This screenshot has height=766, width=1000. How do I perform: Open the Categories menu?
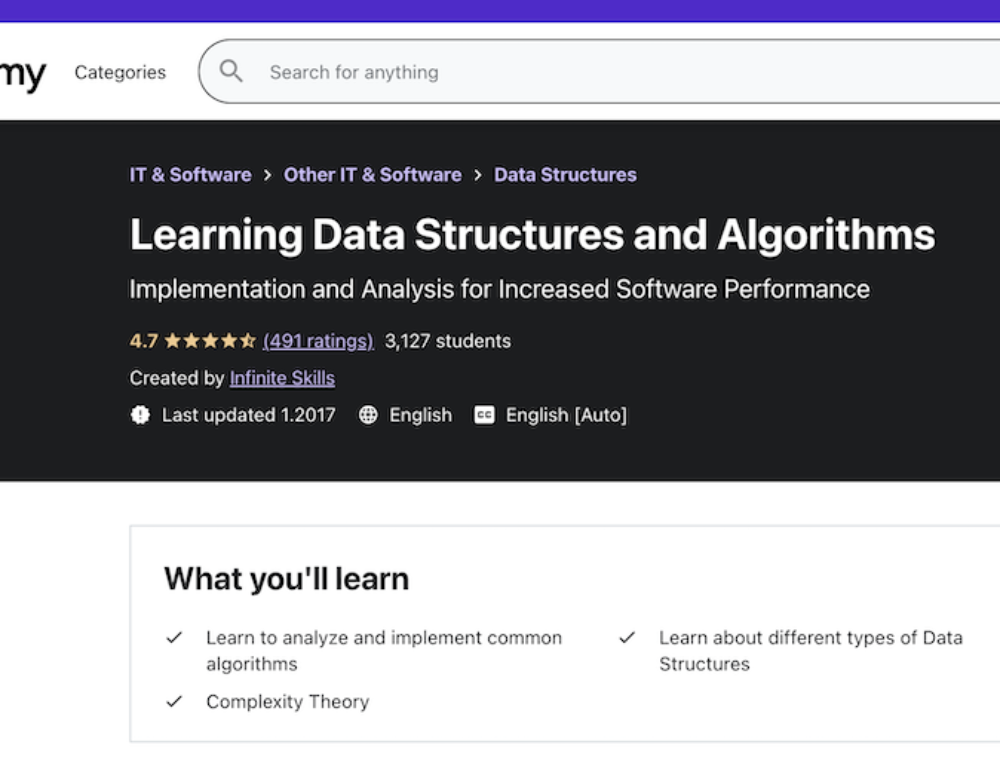(120, 72)
